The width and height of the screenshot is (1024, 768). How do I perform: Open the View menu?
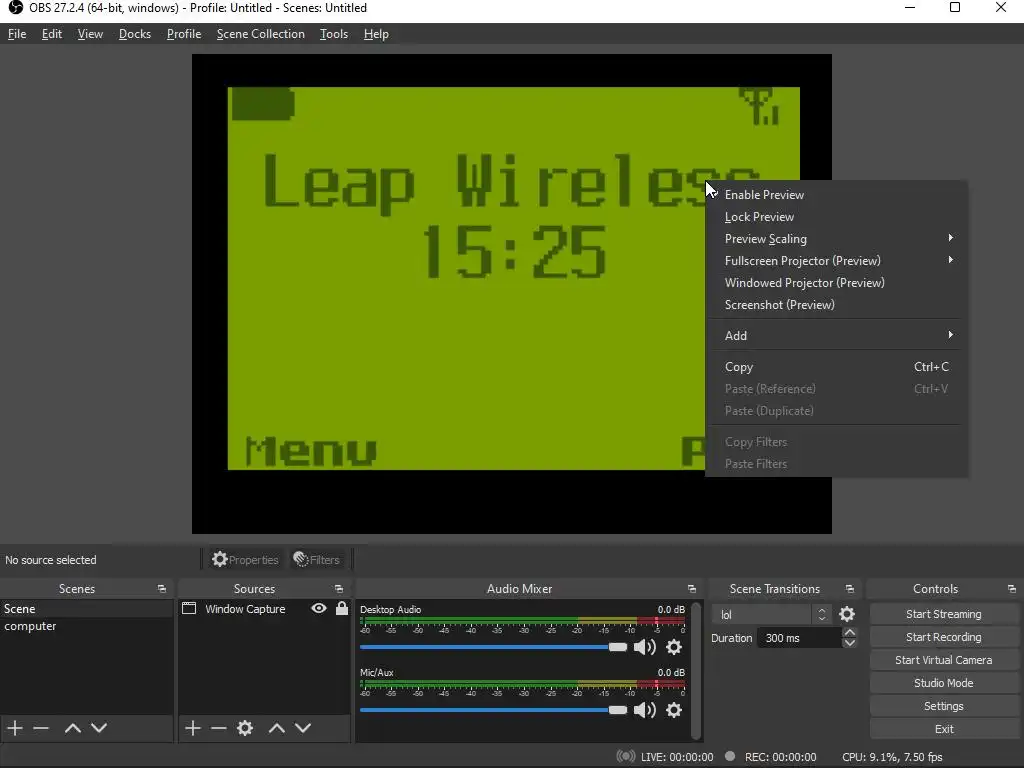pos(90,34)
